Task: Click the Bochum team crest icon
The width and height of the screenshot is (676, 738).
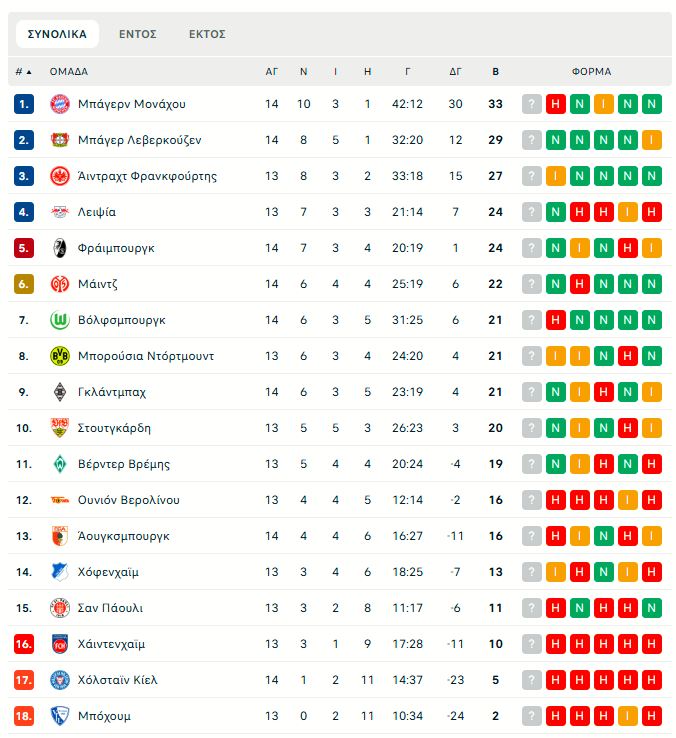Action: click(x=59, y=716)
